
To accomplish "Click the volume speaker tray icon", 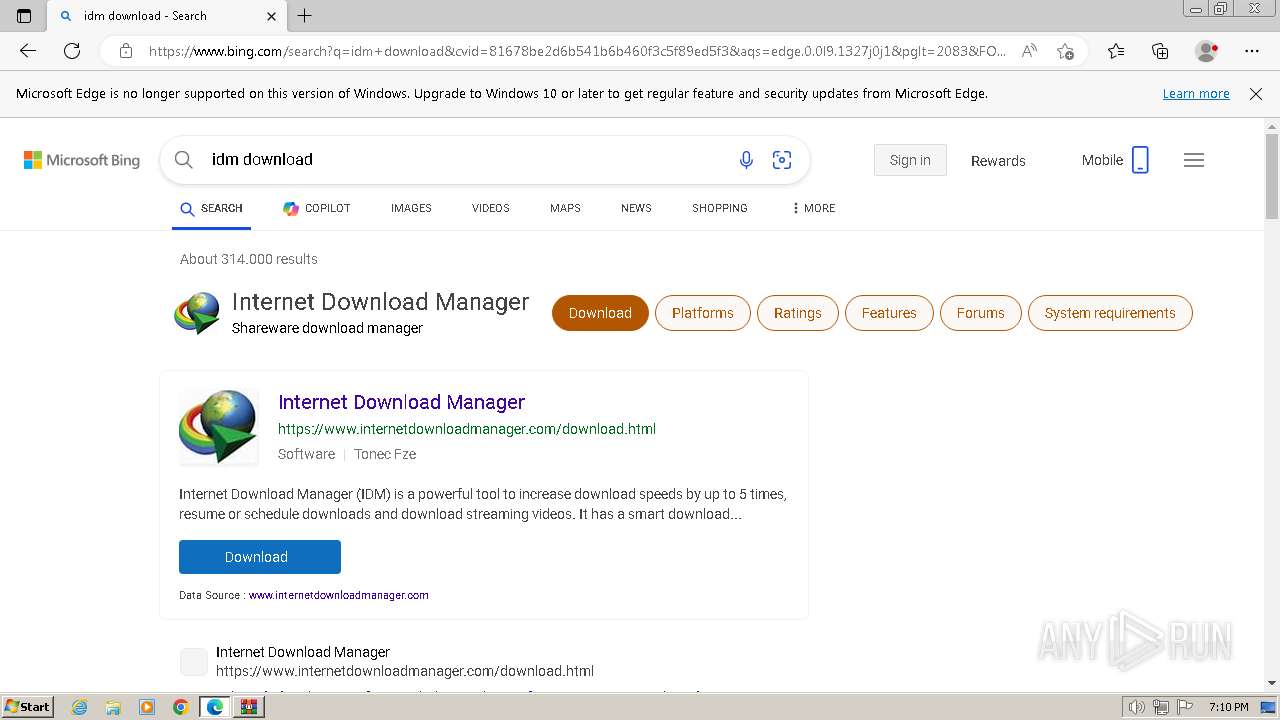I will pyautogui.click(x=1137, y=707).
